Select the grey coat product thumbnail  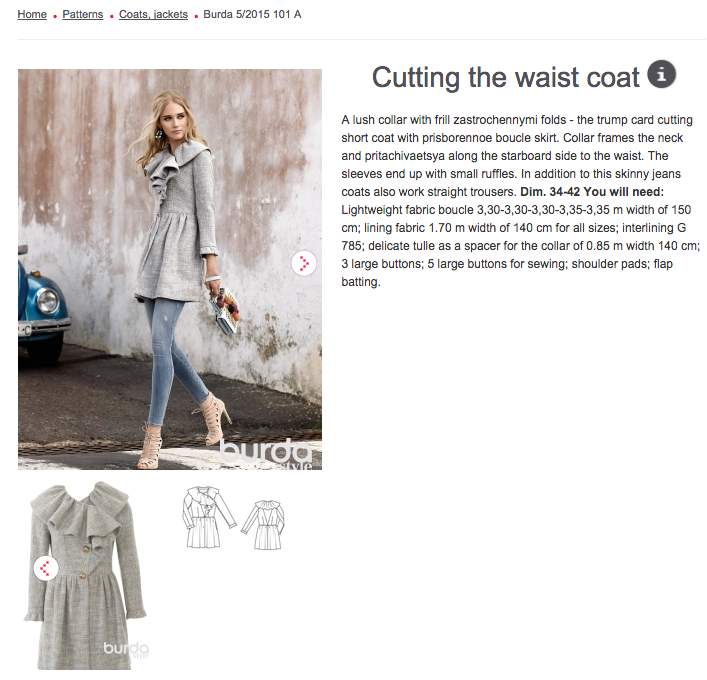tap(86, 575)
